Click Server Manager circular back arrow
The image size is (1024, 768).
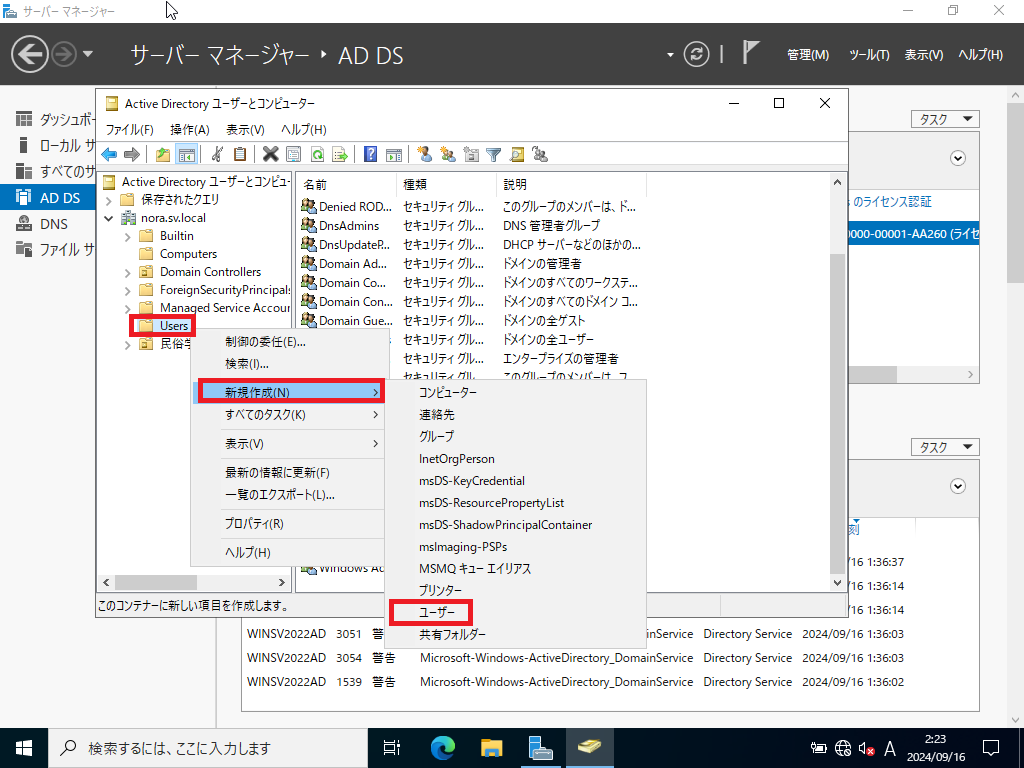pos(29,54)
